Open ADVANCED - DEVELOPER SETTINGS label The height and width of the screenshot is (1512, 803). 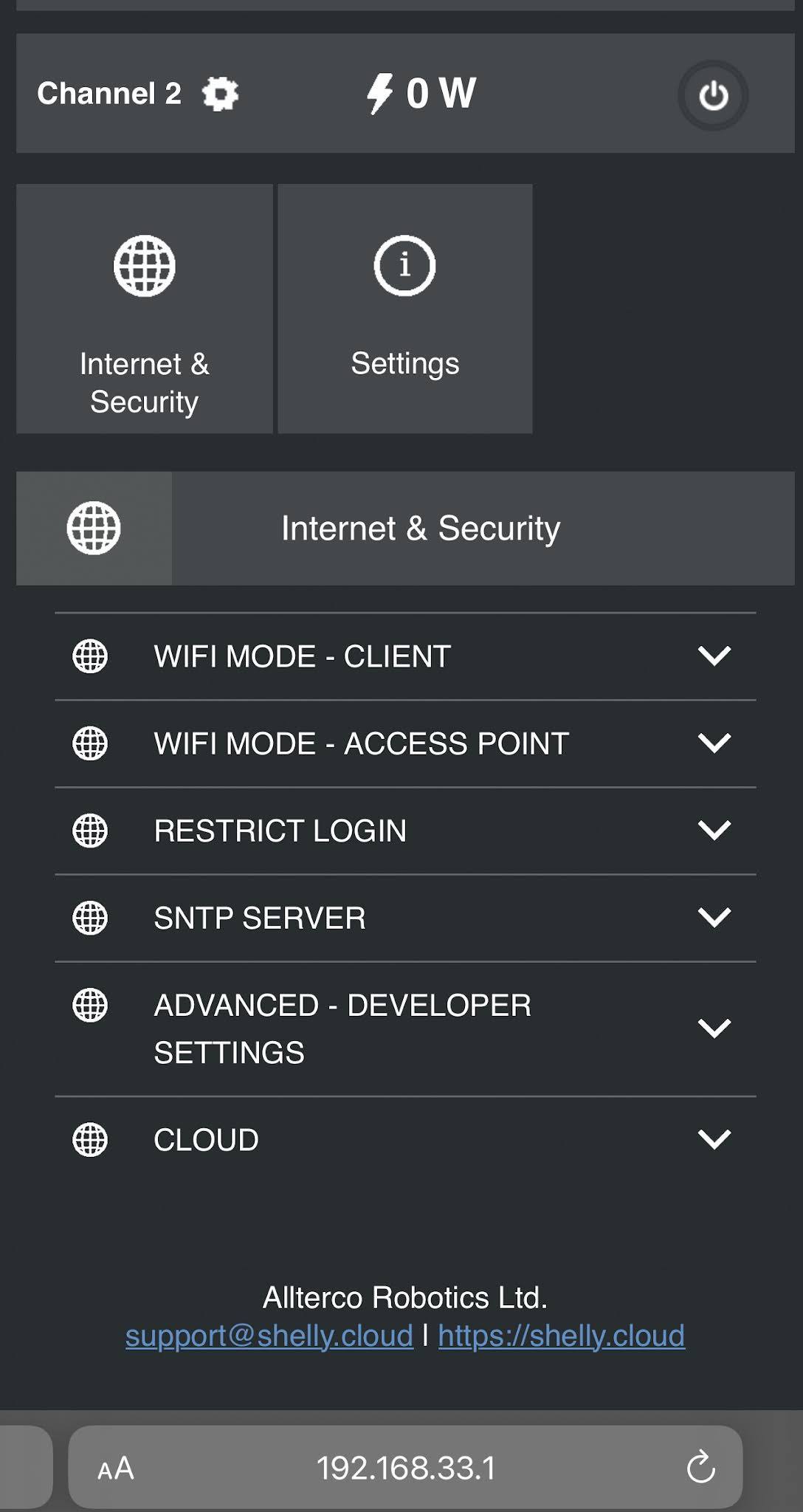tap(342, 1028)
